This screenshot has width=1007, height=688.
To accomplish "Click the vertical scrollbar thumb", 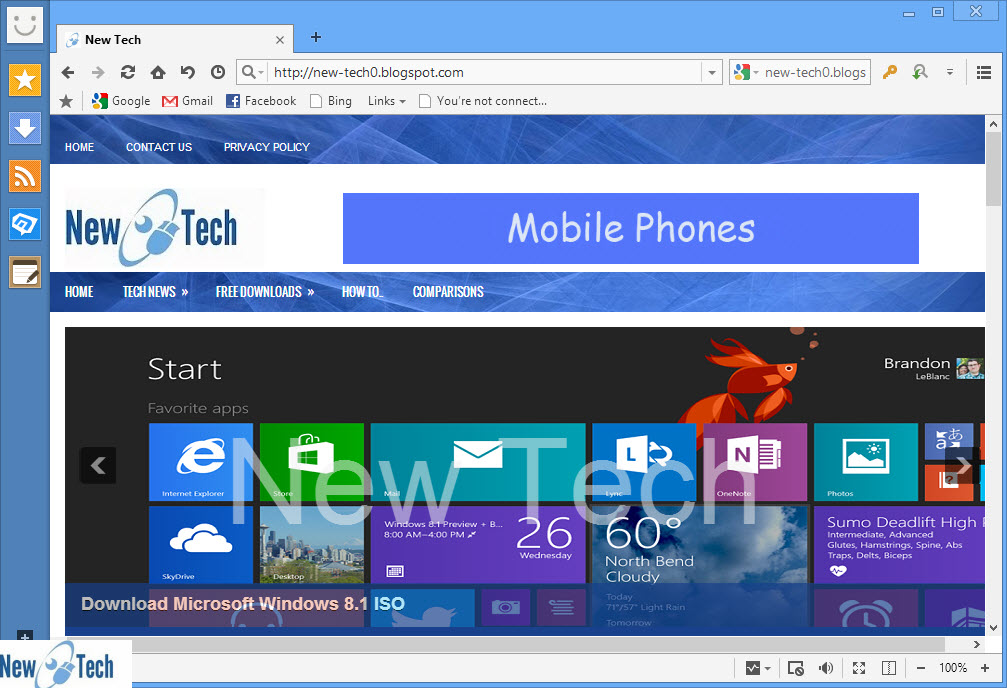I will tap(993, 169).
